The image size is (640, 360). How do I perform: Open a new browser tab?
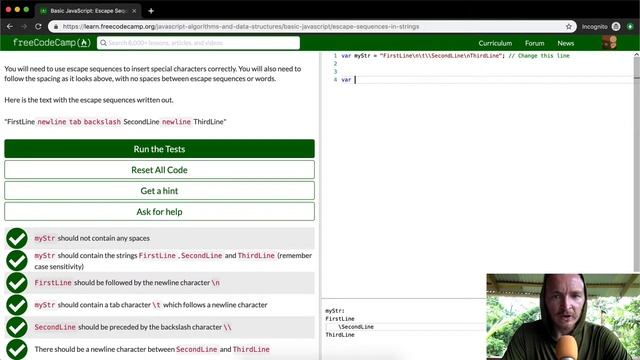151,11
